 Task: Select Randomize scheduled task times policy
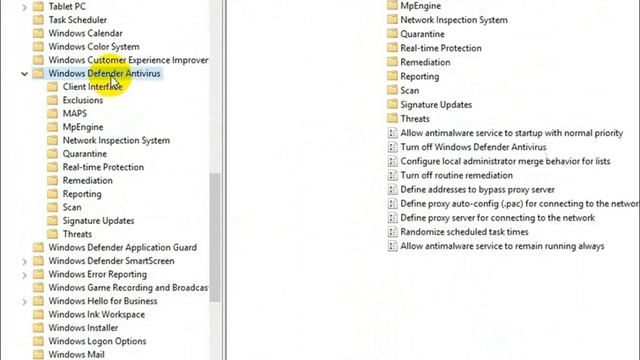(x=464, y=232)
